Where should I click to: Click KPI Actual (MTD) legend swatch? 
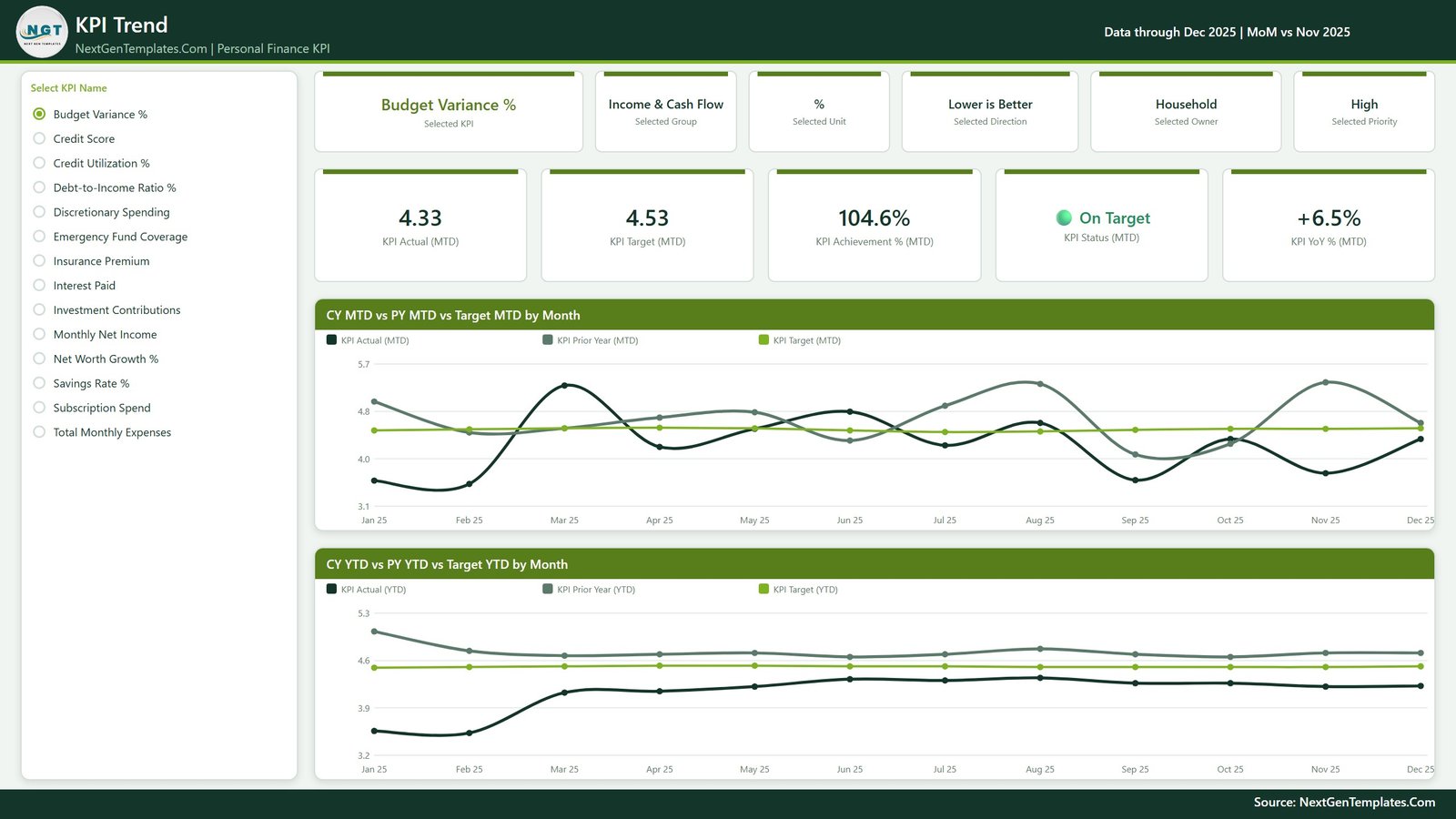coord(331,340)
